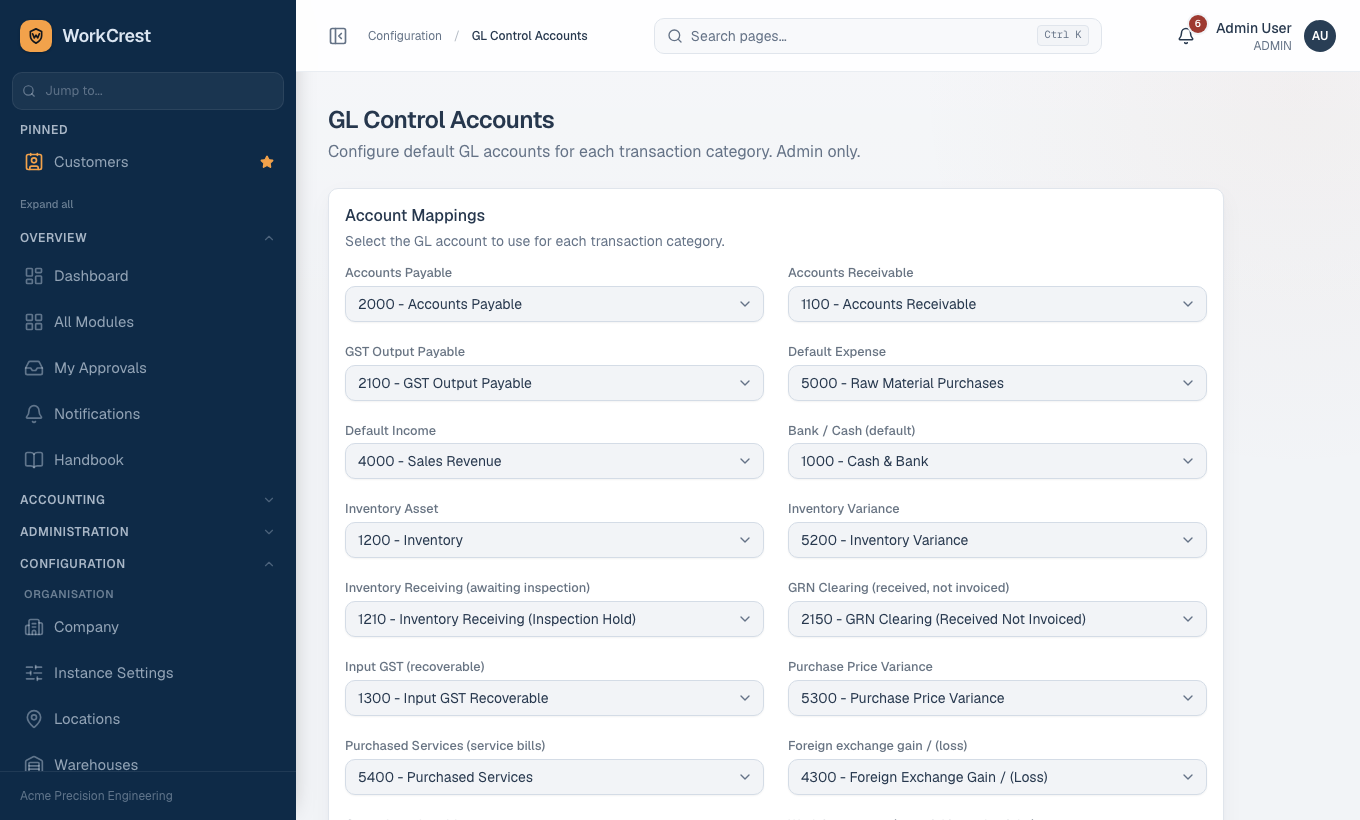Open the Inventory Asset dropdown
The image size is (1360, 820).
pos(554,540)
